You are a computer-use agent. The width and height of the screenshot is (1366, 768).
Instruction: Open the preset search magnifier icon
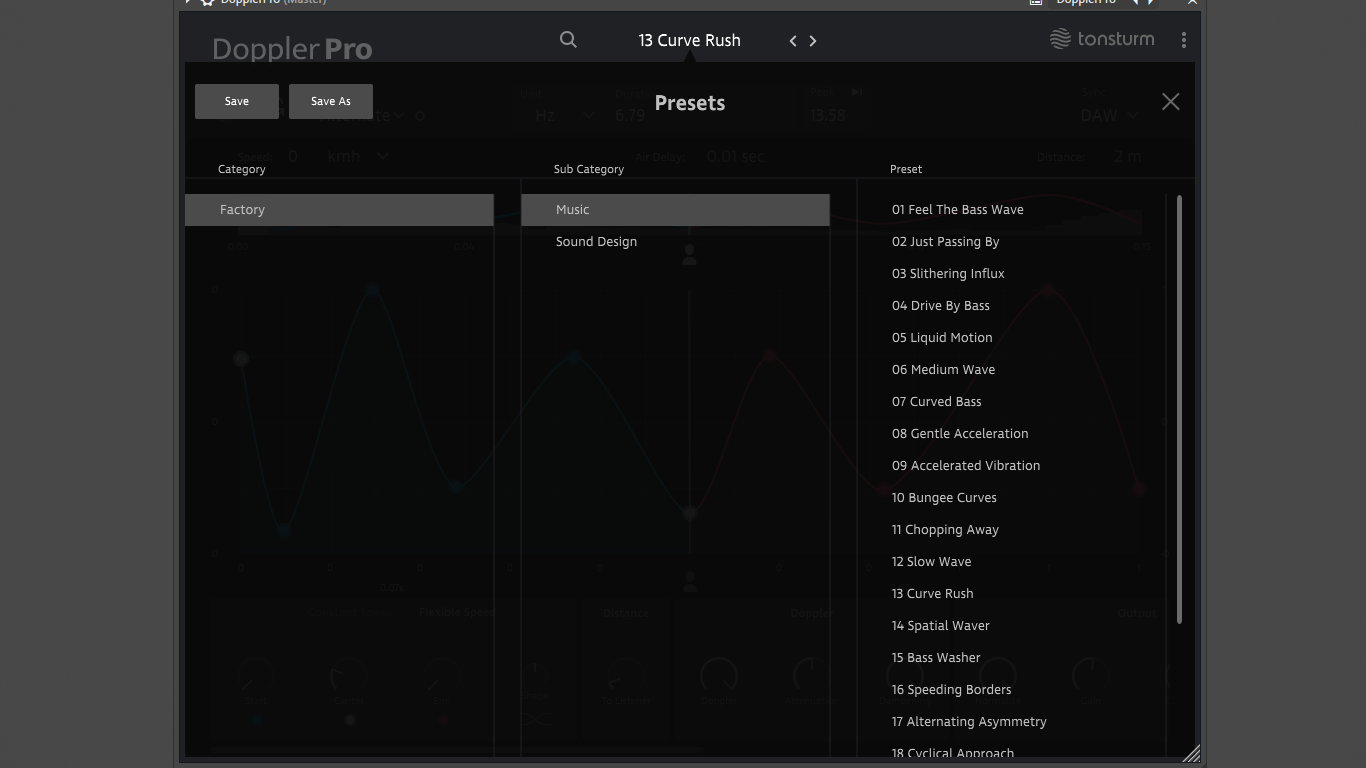[x=568, y=40]
